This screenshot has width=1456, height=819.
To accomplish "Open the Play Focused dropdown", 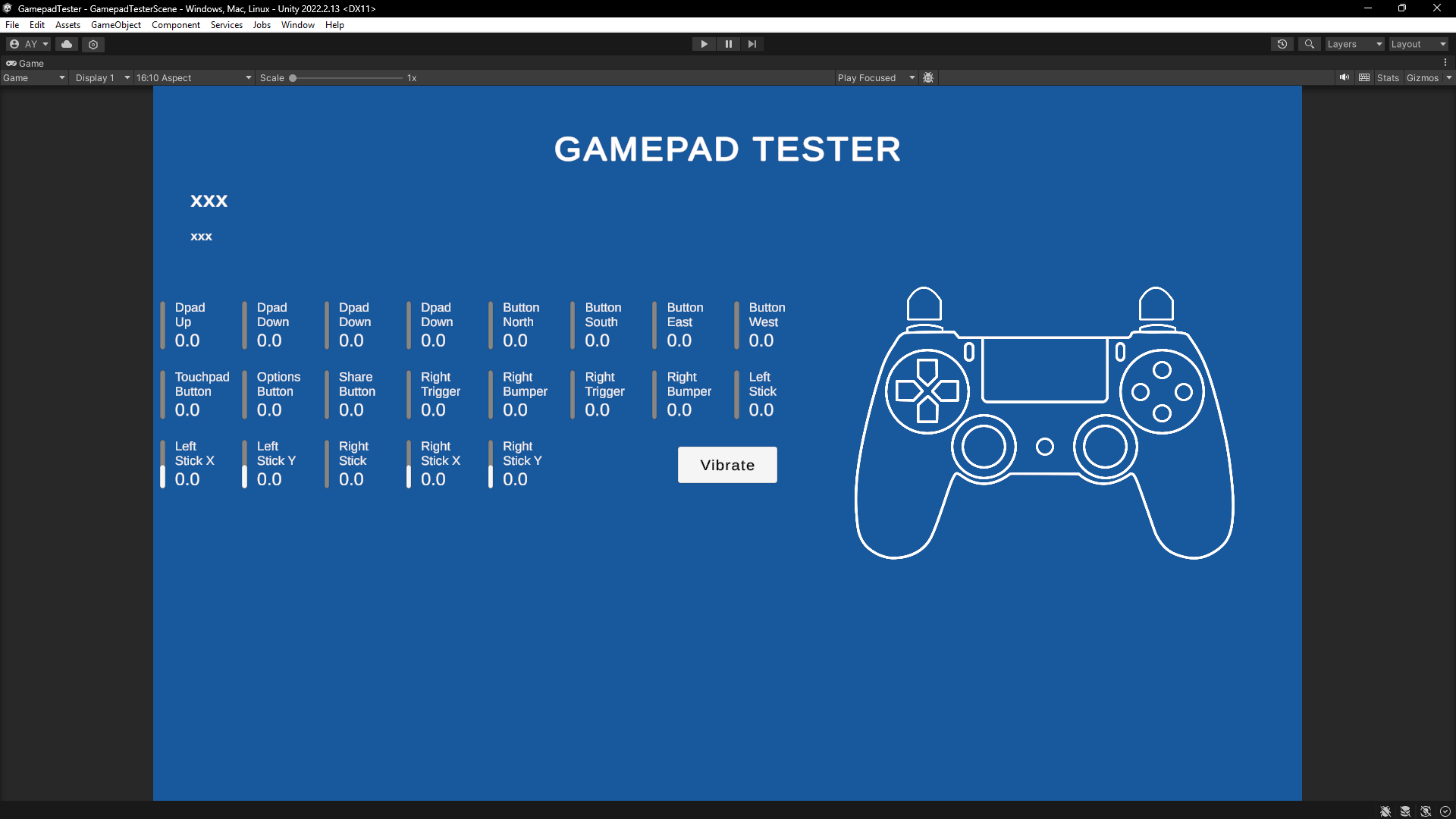I will (876, 78).
